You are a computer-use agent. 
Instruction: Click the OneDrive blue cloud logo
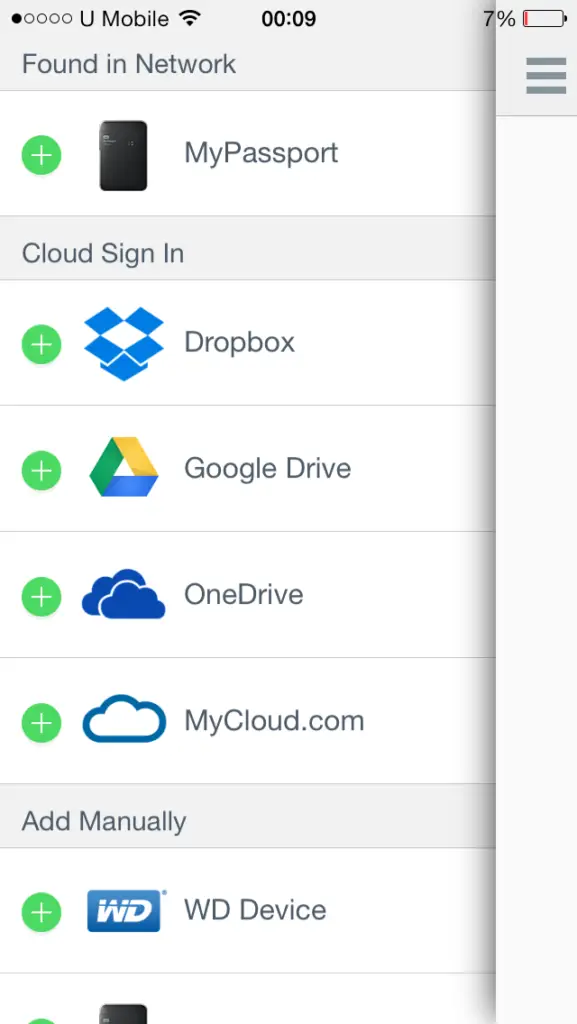click(123, 594)
